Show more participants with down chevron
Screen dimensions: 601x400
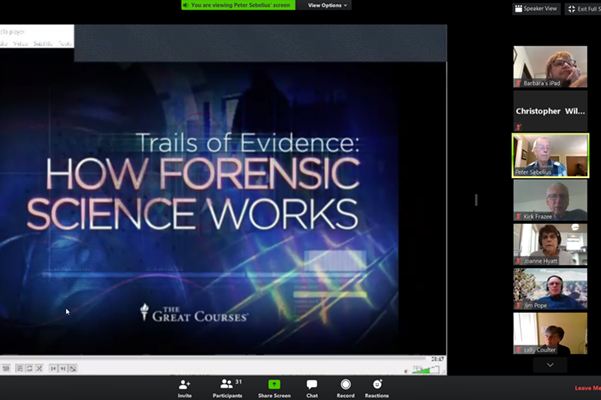[550, 365]
